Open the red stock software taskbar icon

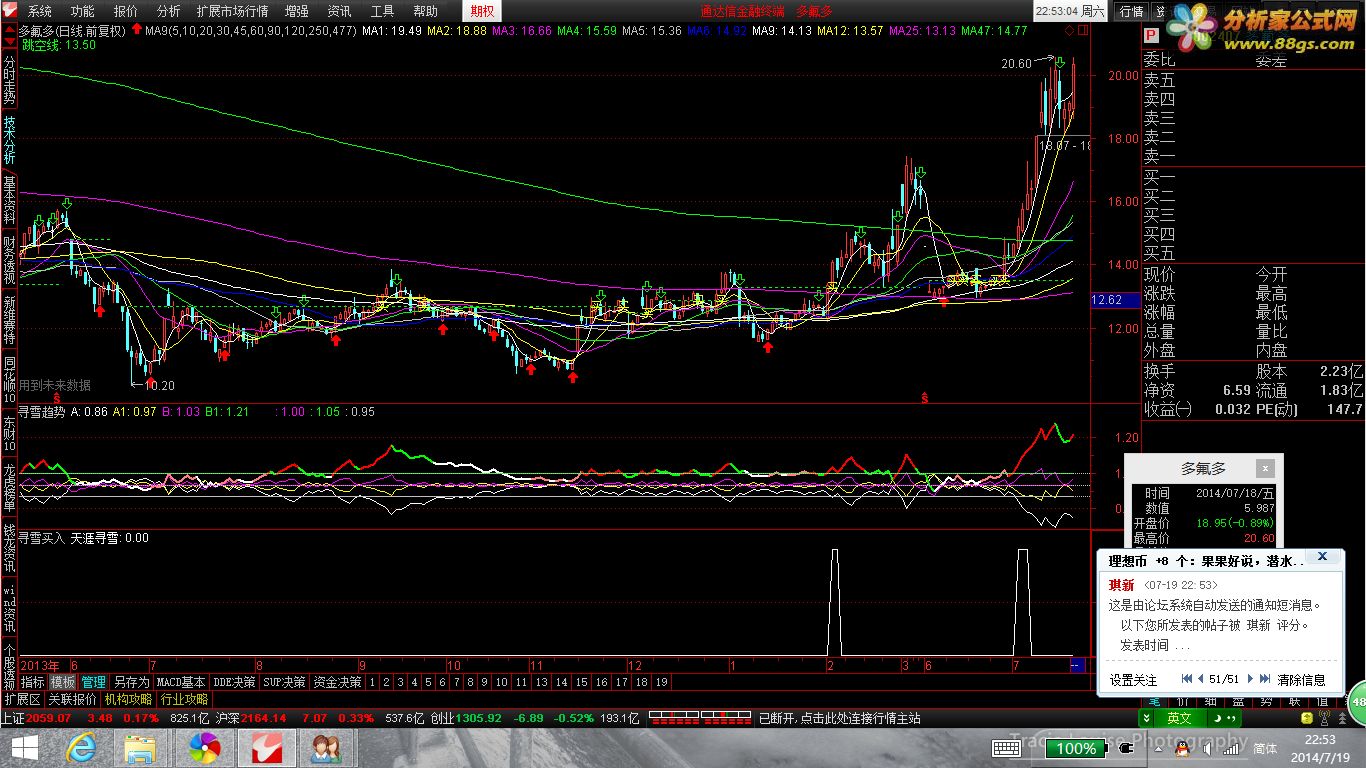coord(266,748)
